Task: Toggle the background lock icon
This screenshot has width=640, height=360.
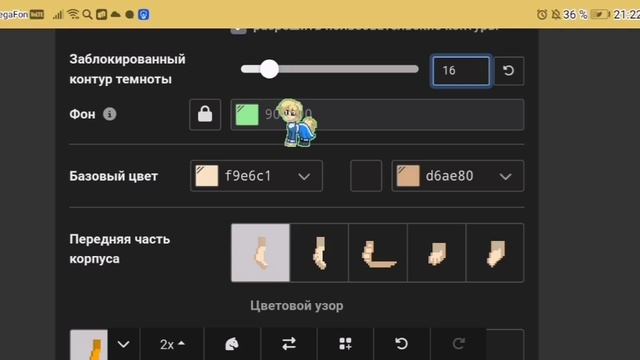Action: (x=205, y=114)
